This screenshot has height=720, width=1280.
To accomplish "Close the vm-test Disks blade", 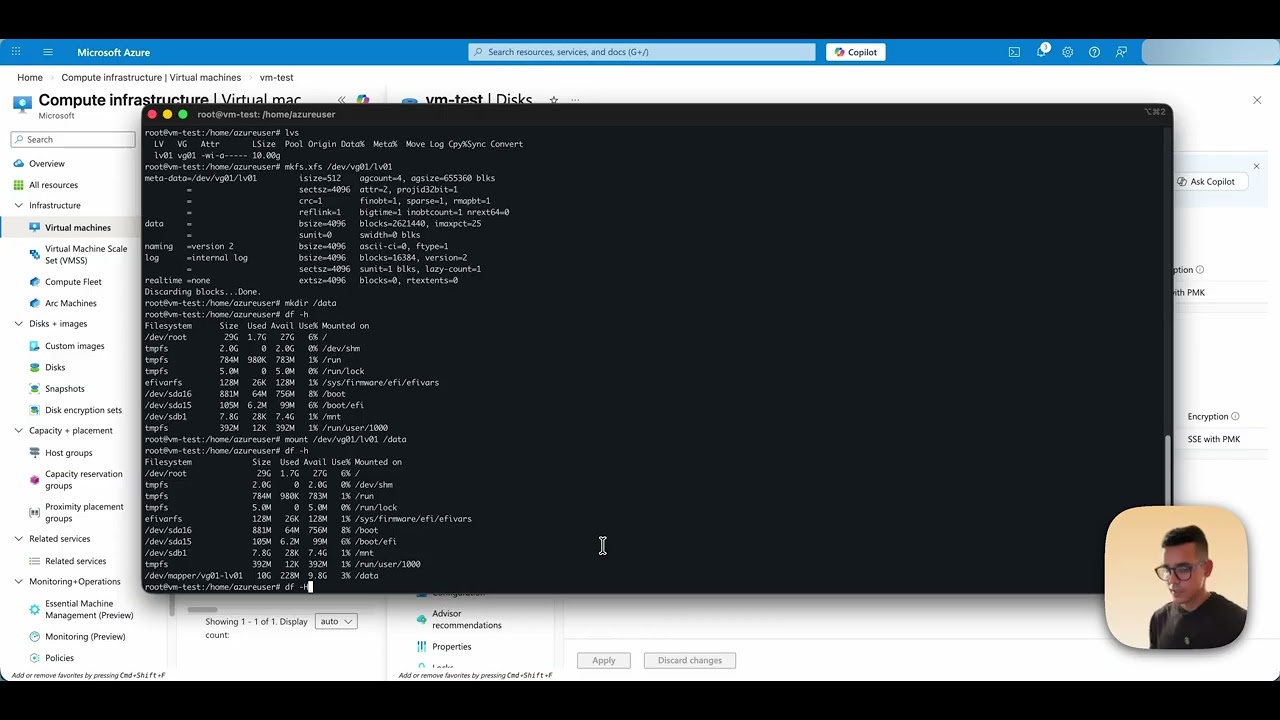I will tap(1257, 100).
